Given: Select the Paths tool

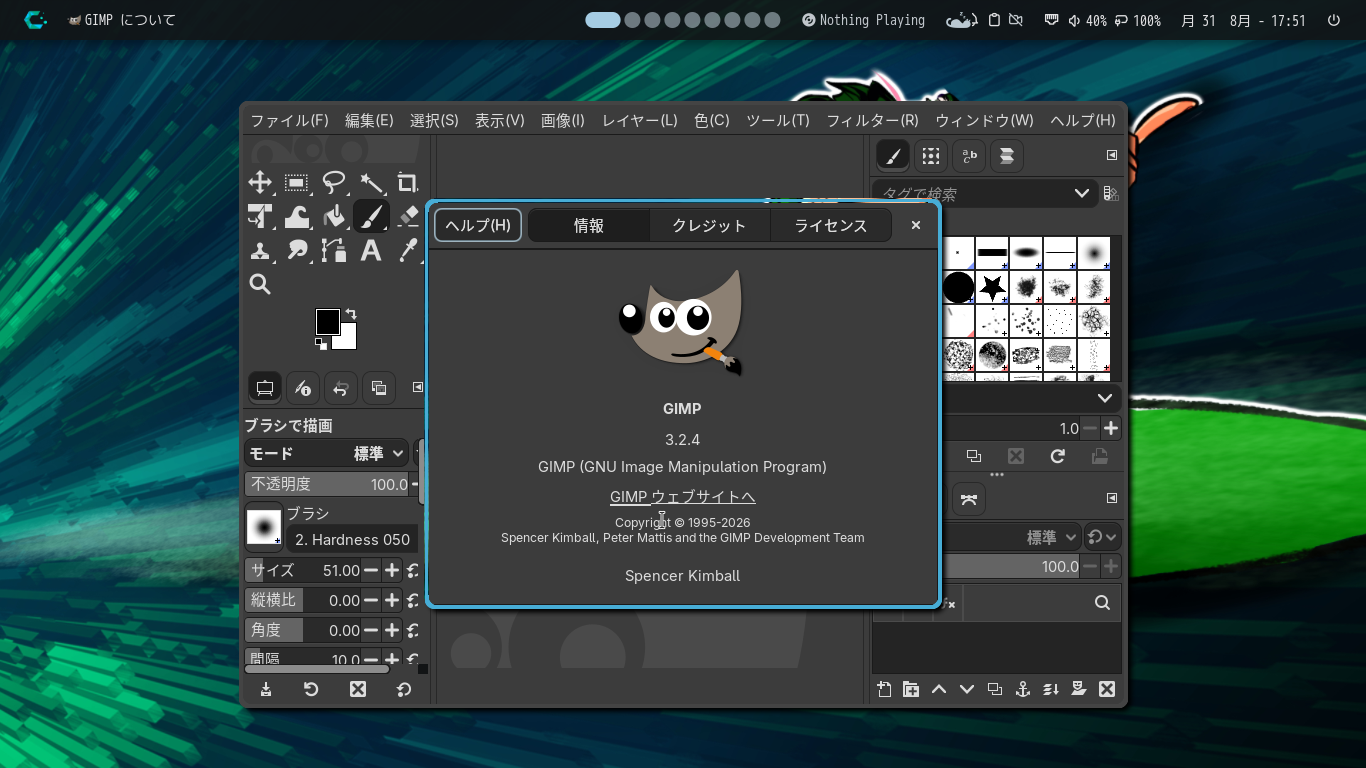Looking at the screenshot, I should pyautogui.click(x=334, y=250).
